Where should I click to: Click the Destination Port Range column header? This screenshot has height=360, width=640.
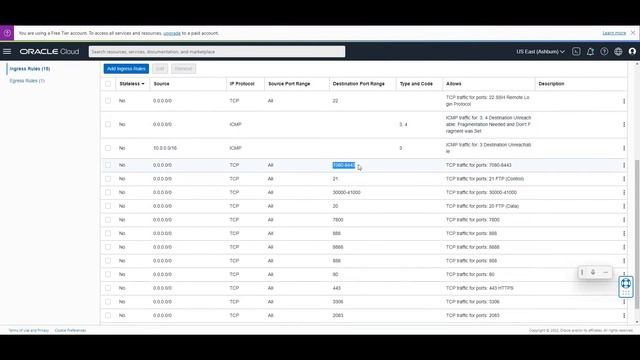[x=358, y=84]
